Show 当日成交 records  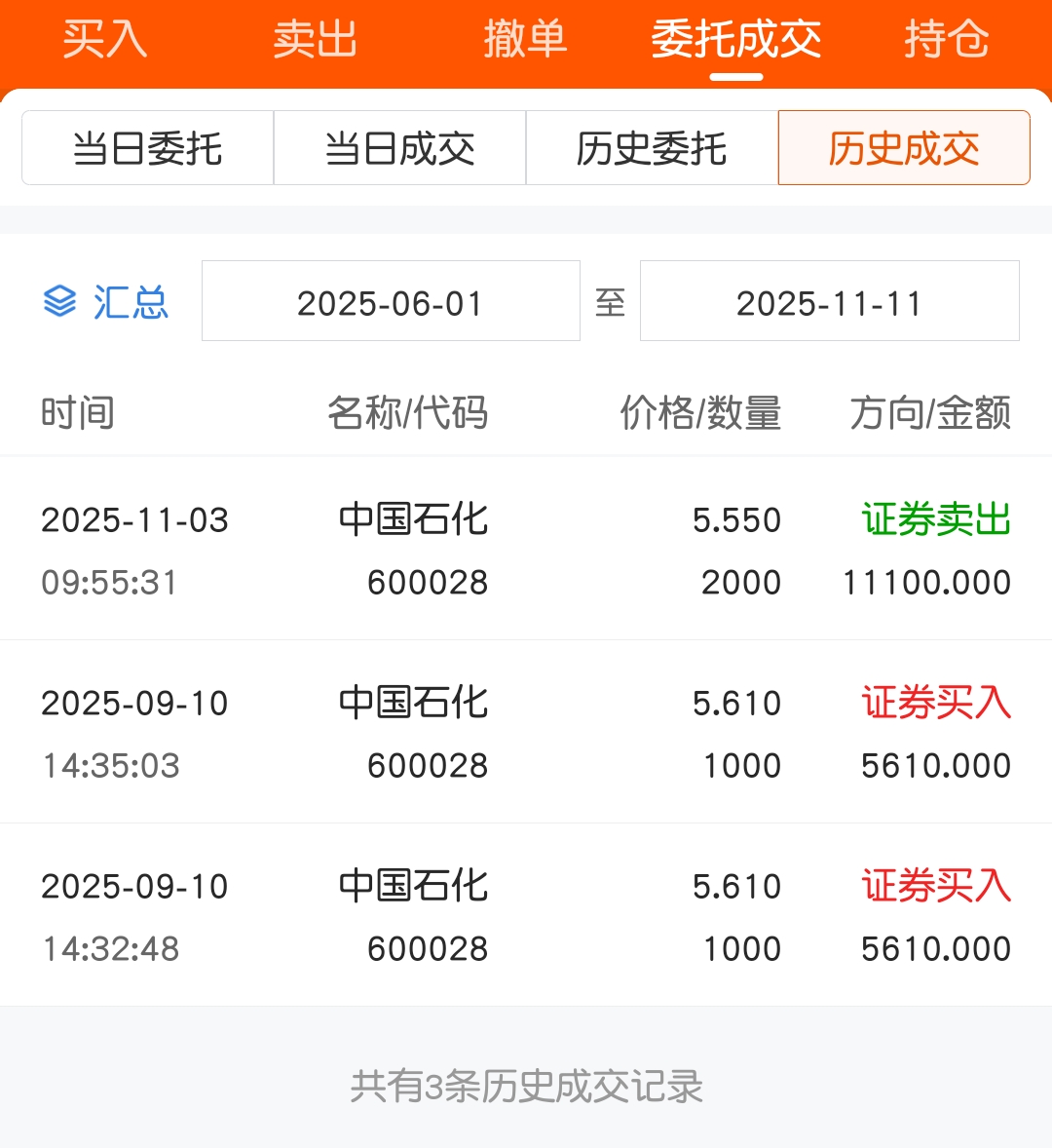click(x=400, y=148)
